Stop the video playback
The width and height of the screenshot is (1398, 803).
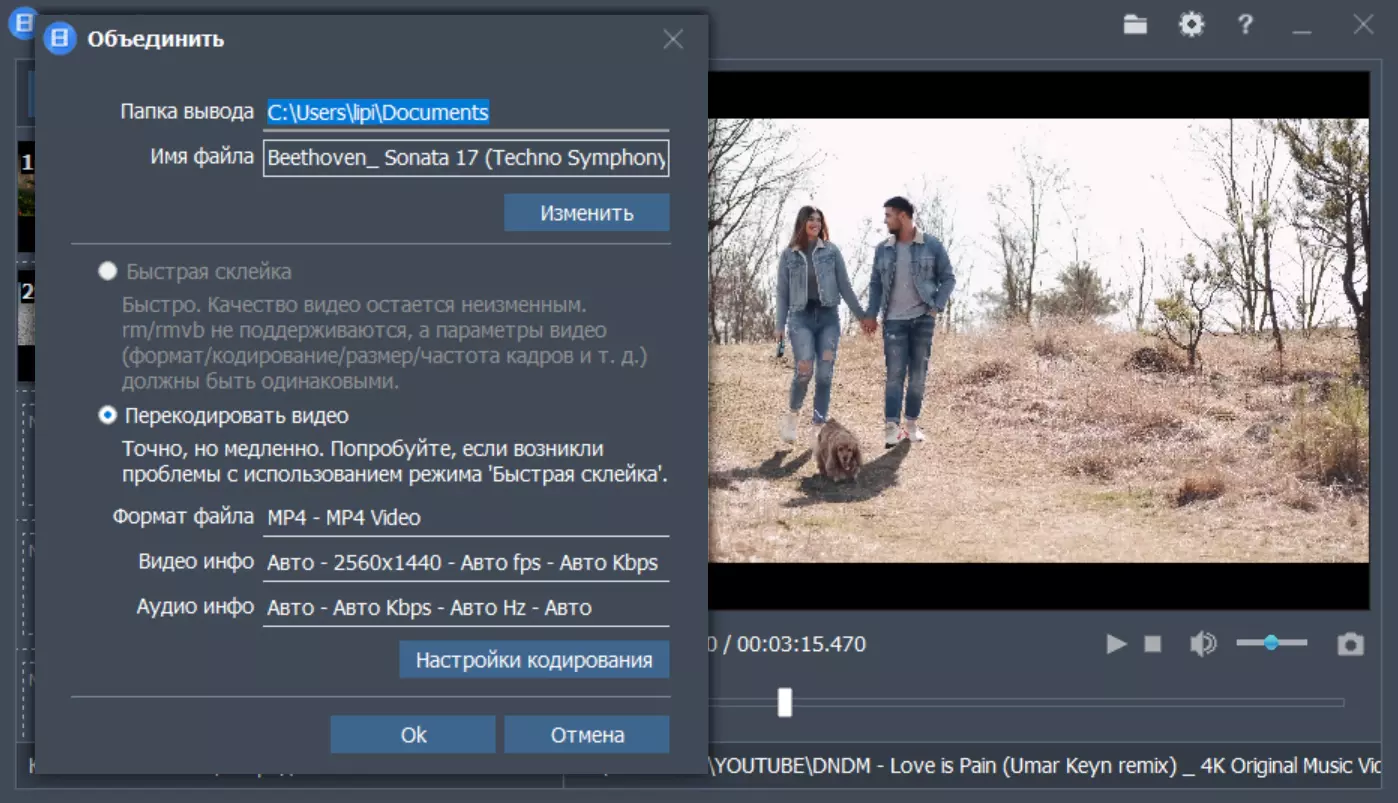coord(1153,644)
